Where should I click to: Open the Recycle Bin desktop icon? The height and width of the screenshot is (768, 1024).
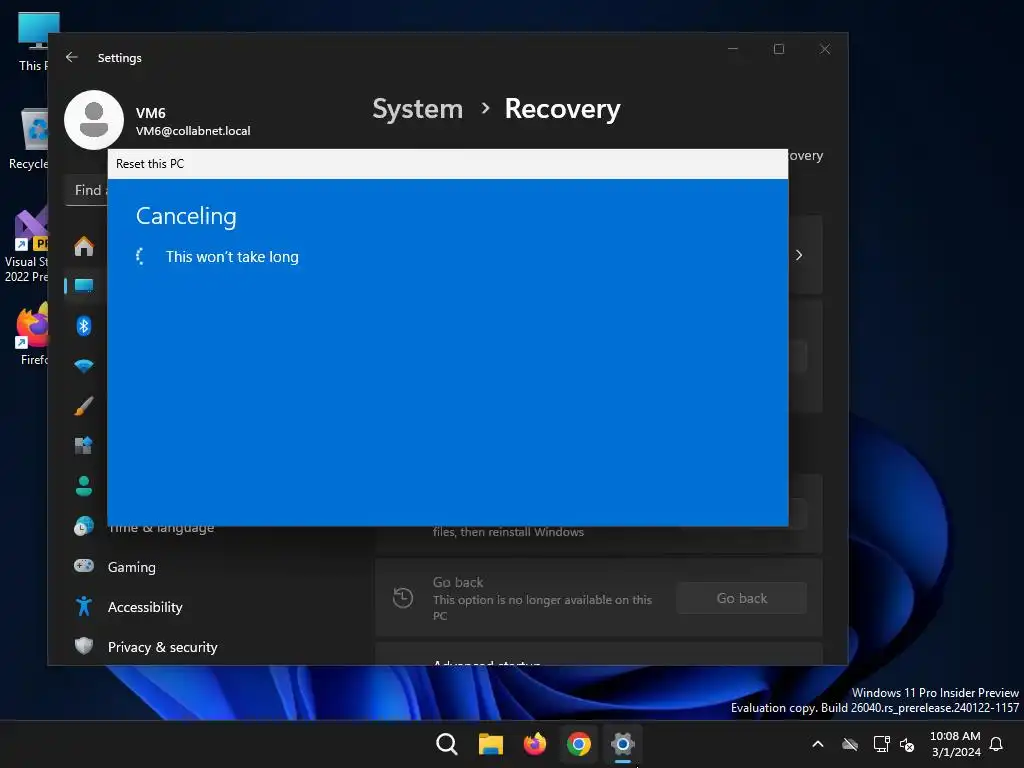tap(29, 139)
